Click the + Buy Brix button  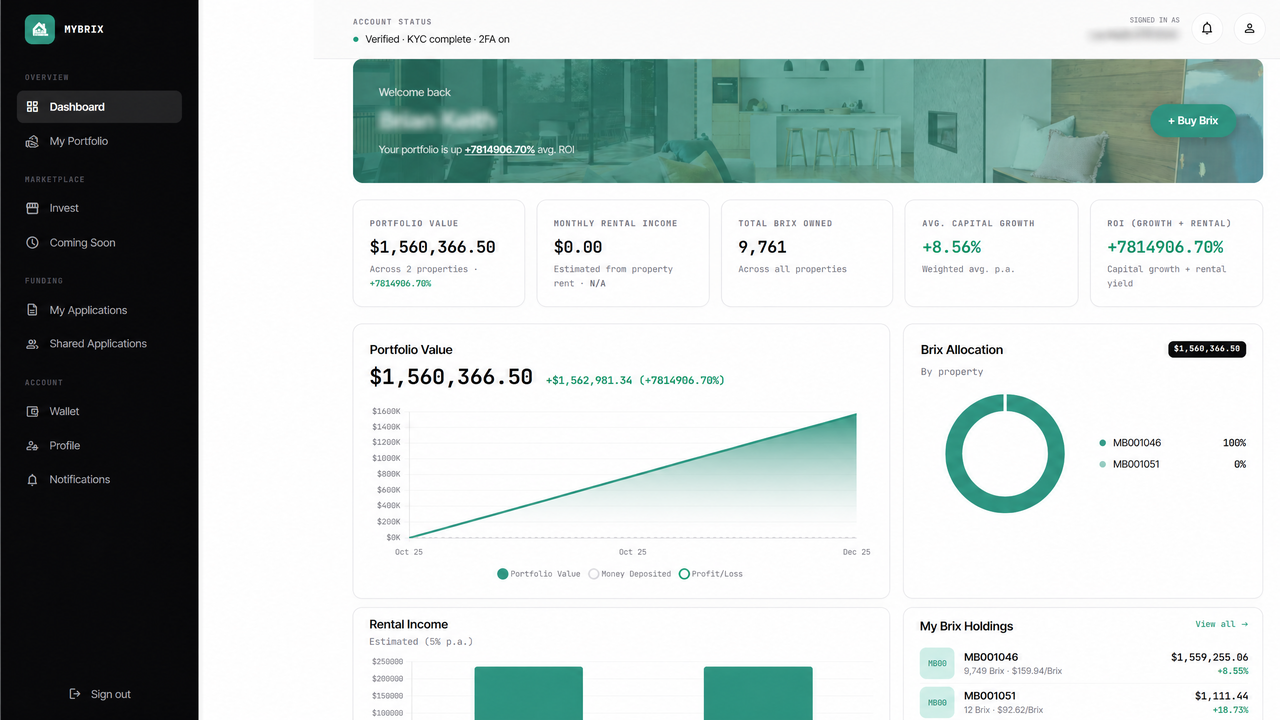pyautogui.click(x=1193, y=121)
